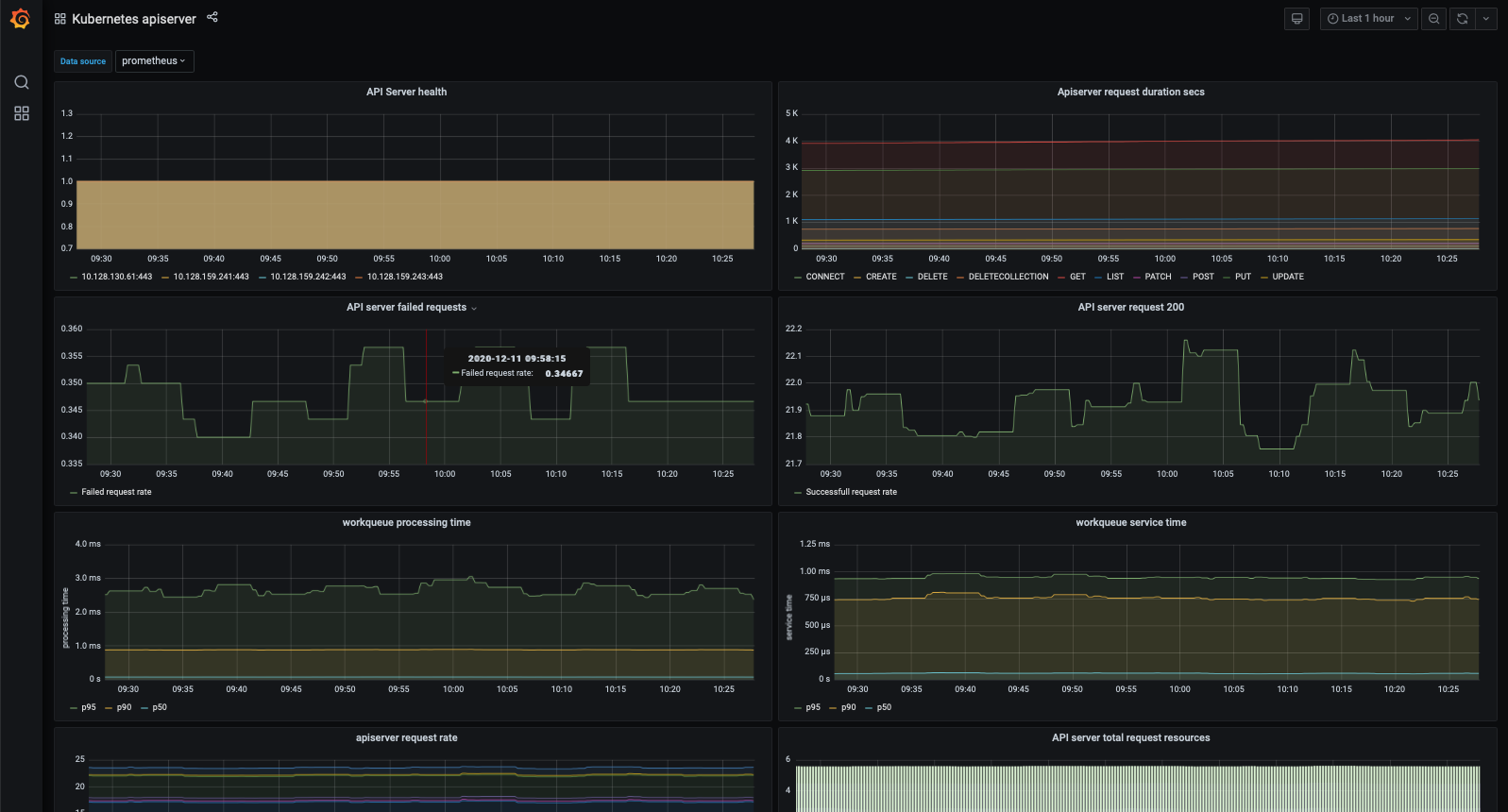Screen dimensions: 1508x812
Task: Click the Data source variable label
Action: 83,61
